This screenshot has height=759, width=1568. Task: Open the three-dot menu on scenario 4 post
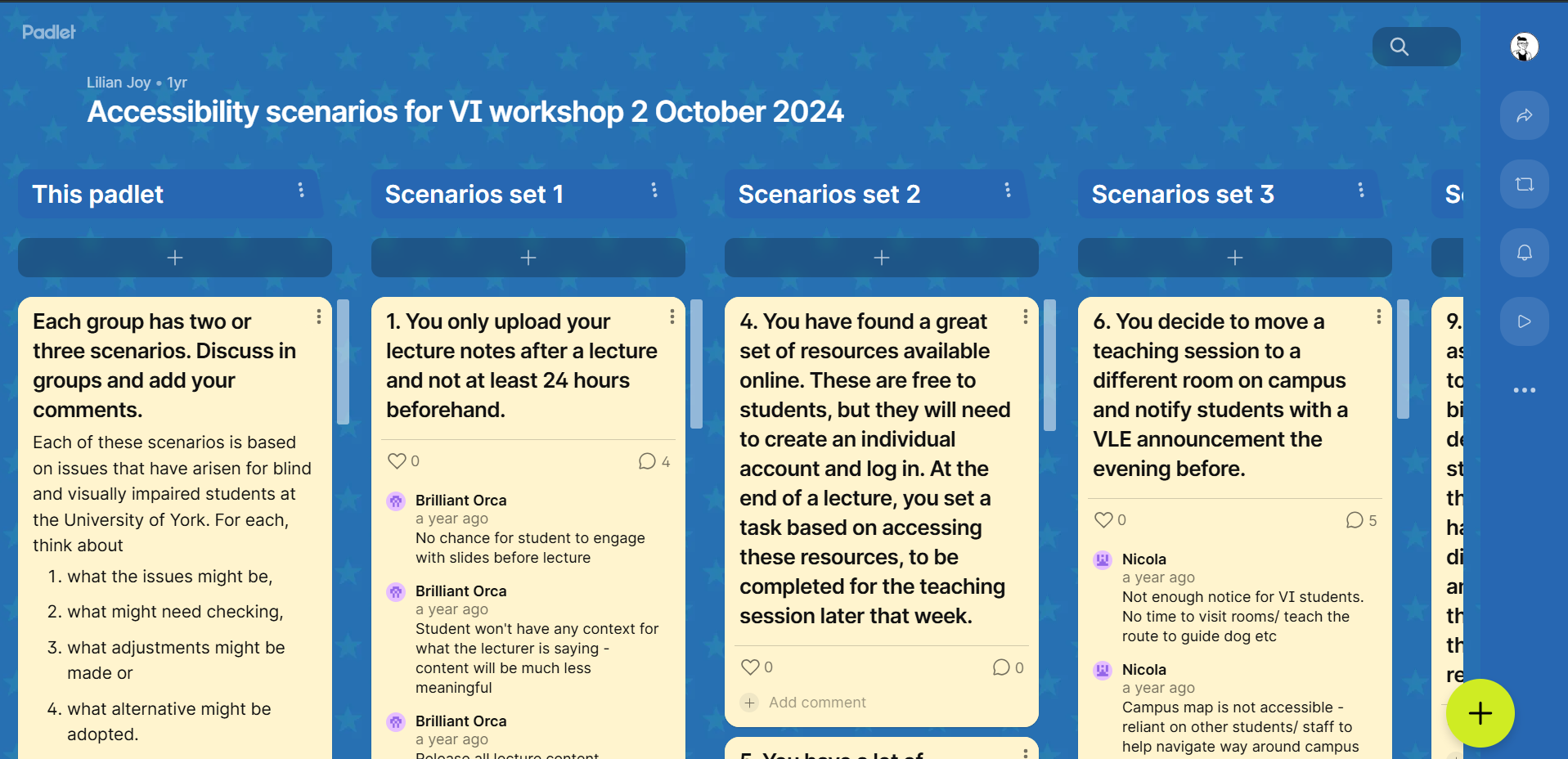pyautogui.click(x=1026, y=317)
